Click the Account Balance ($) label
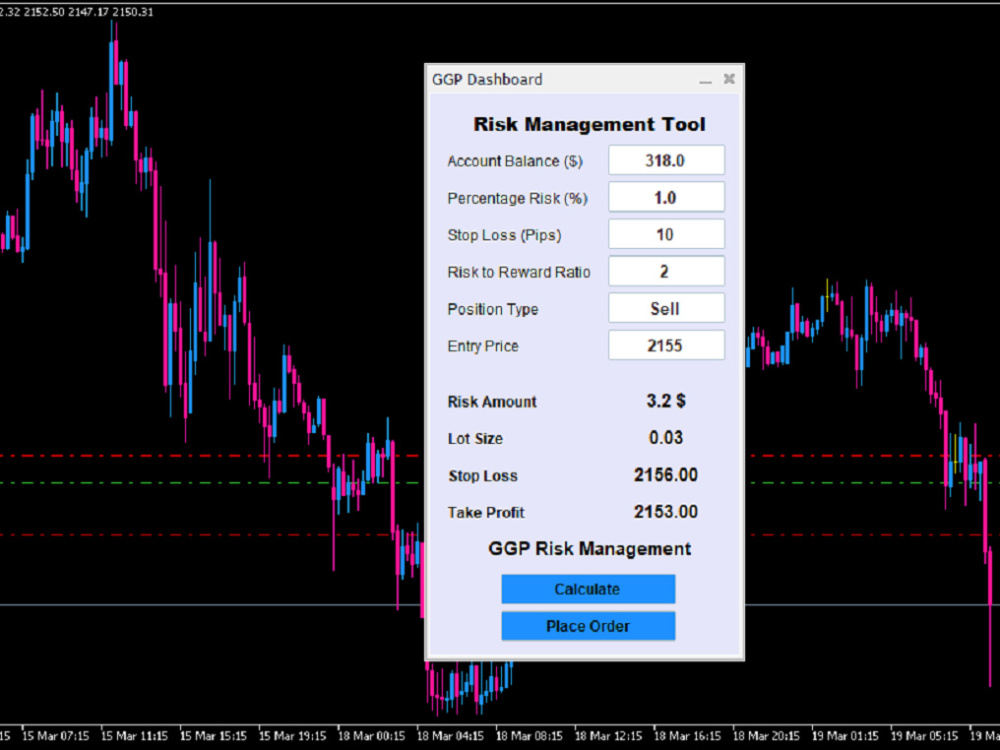Screen dimensions: 1000x750 pyautogui.click(x=515, y=161)
